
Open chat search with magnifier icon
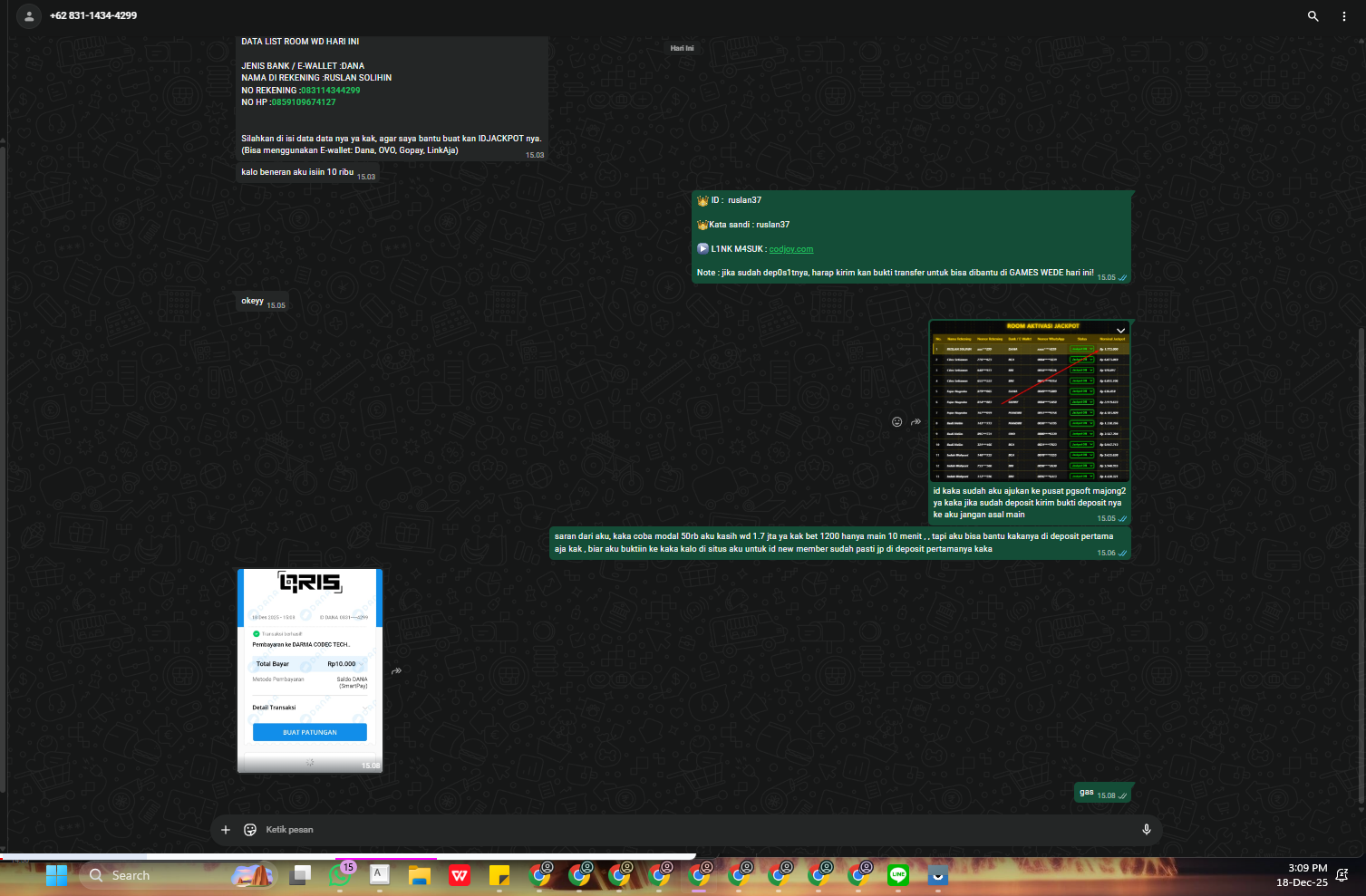(x=1313, y=16)
